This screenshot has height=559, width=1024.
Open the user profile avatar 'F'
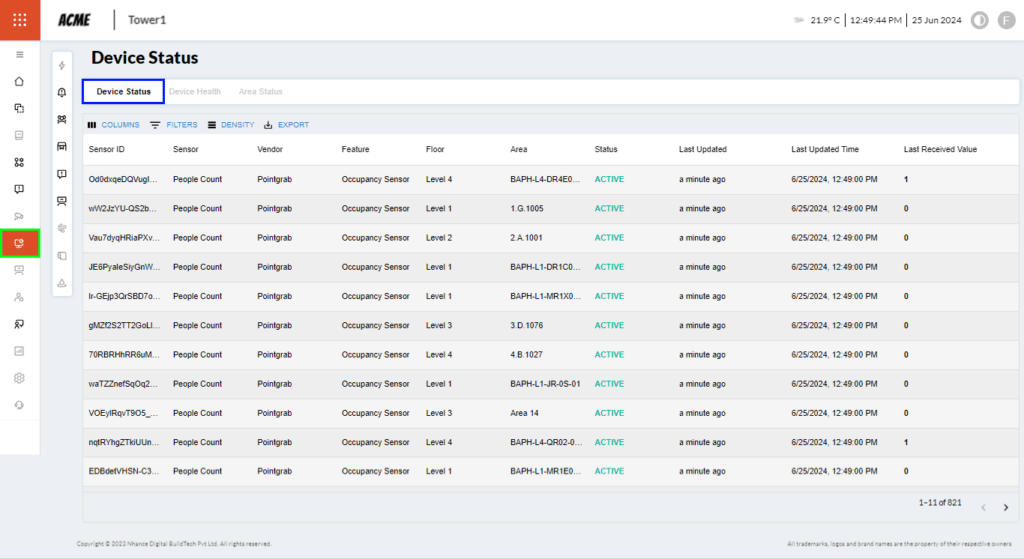(x=1006, y=20)
